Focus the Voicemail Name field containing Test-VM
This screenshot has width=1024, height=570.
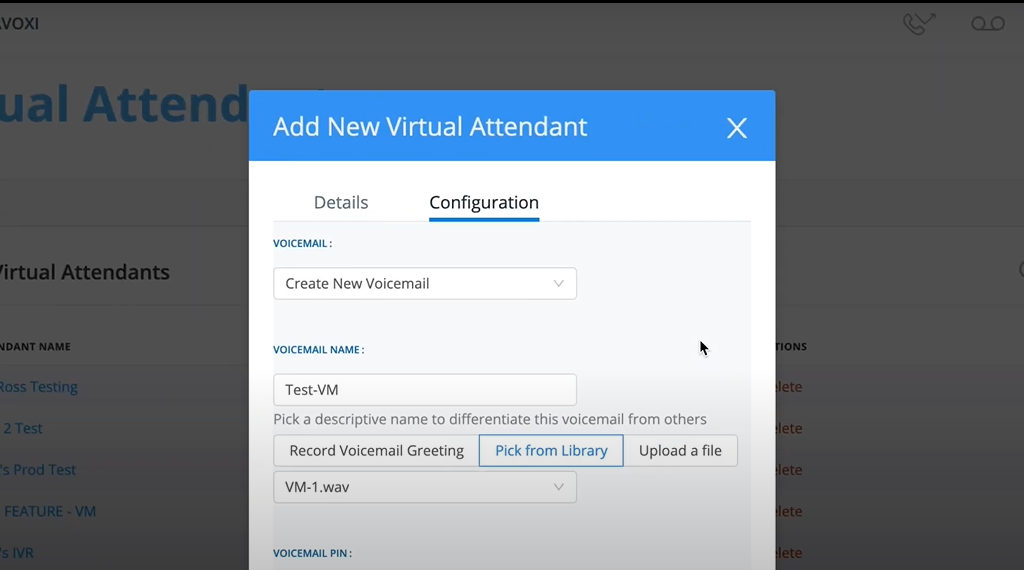pos(425,390)
